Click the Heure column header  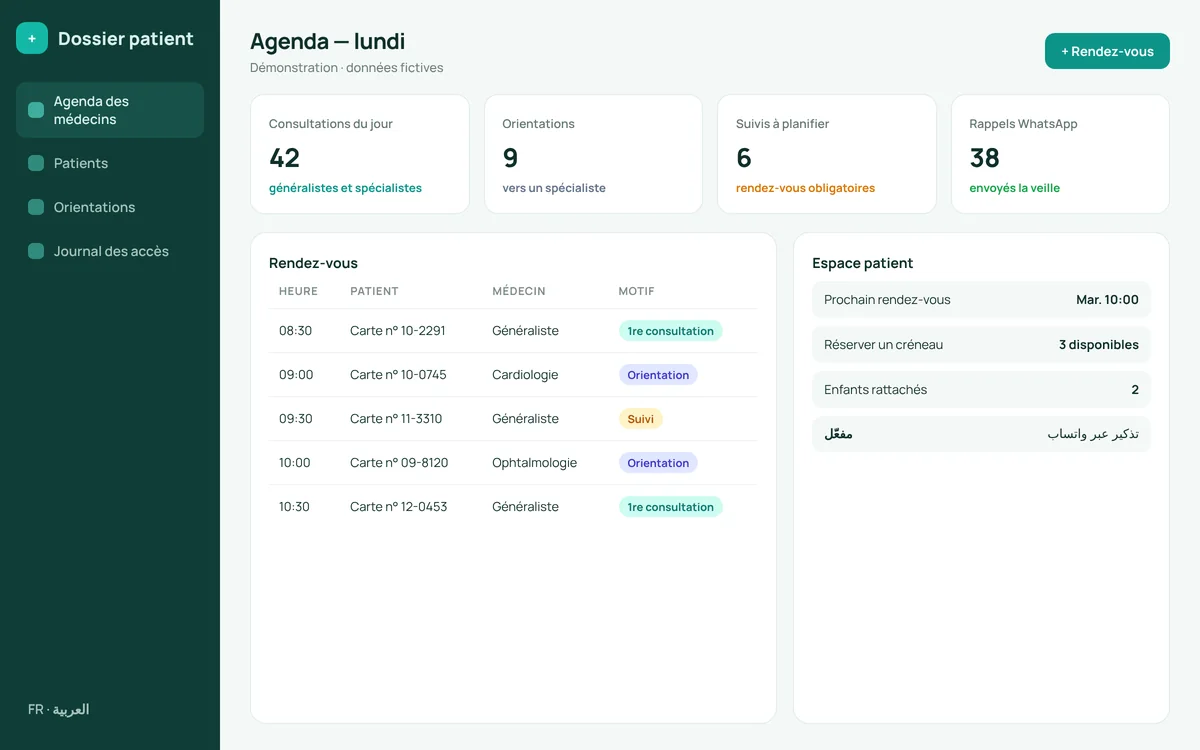298,291
